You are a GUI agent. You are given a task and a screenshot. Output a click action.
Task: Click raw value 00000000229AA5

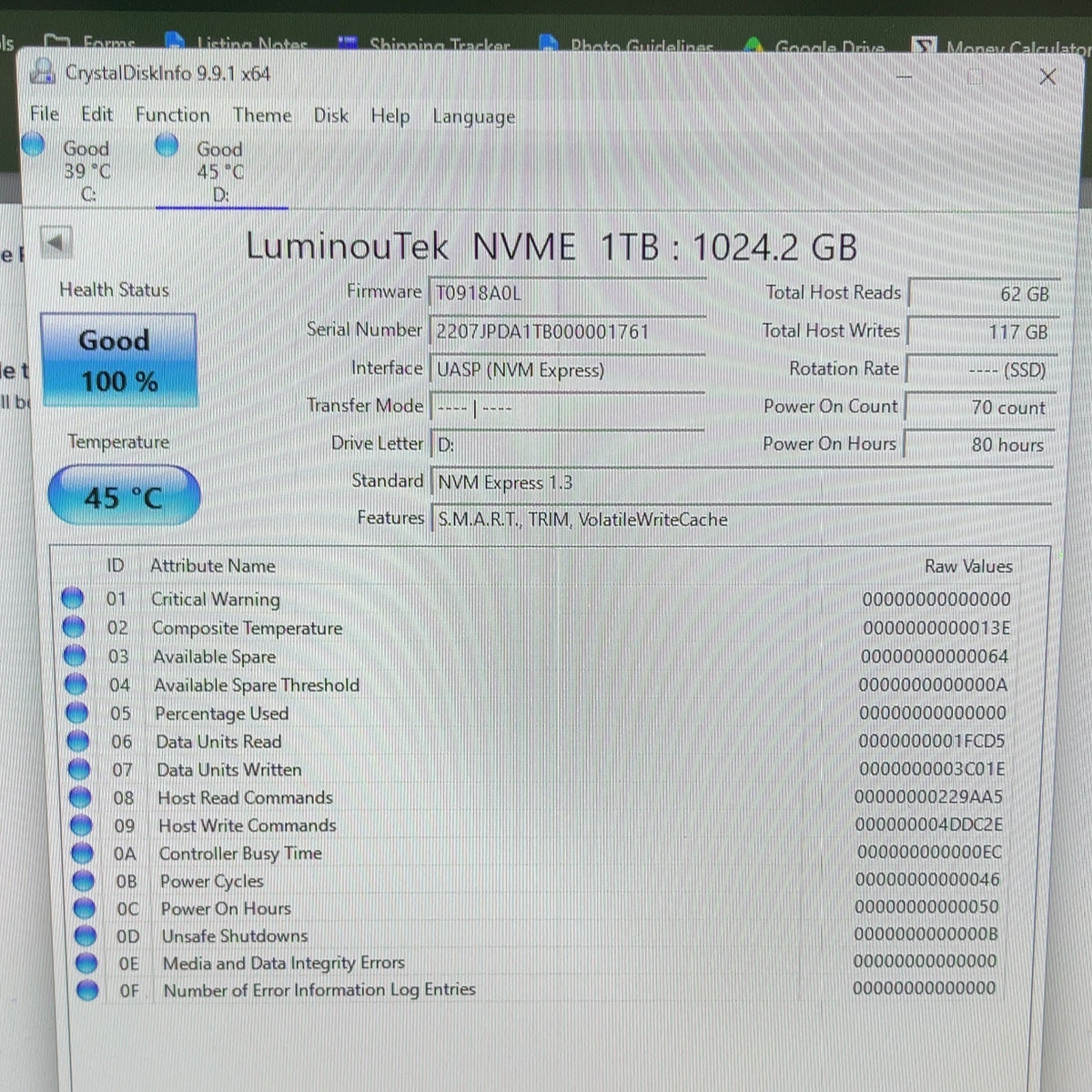928,796
